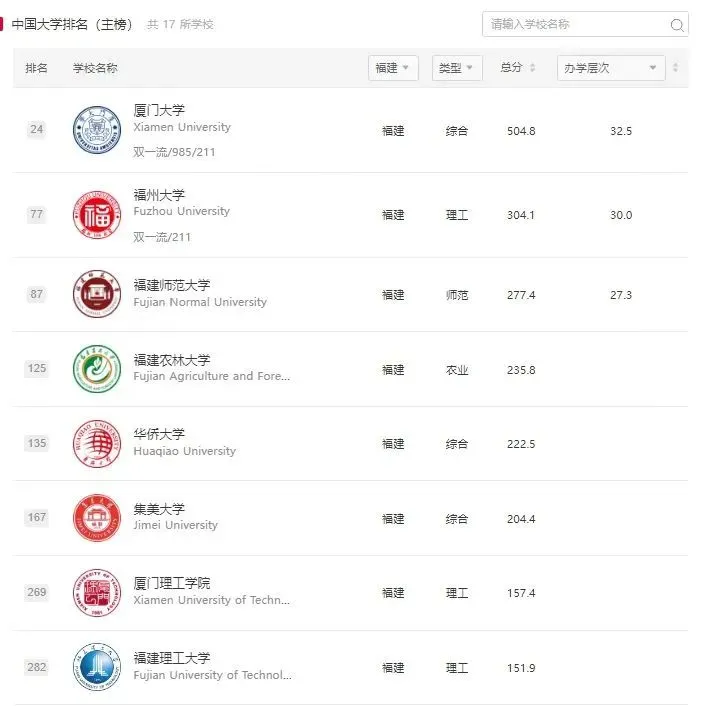701x706 pixels.
Task: Open the 类型 type dropdown filter
Action: pos(457,68)
